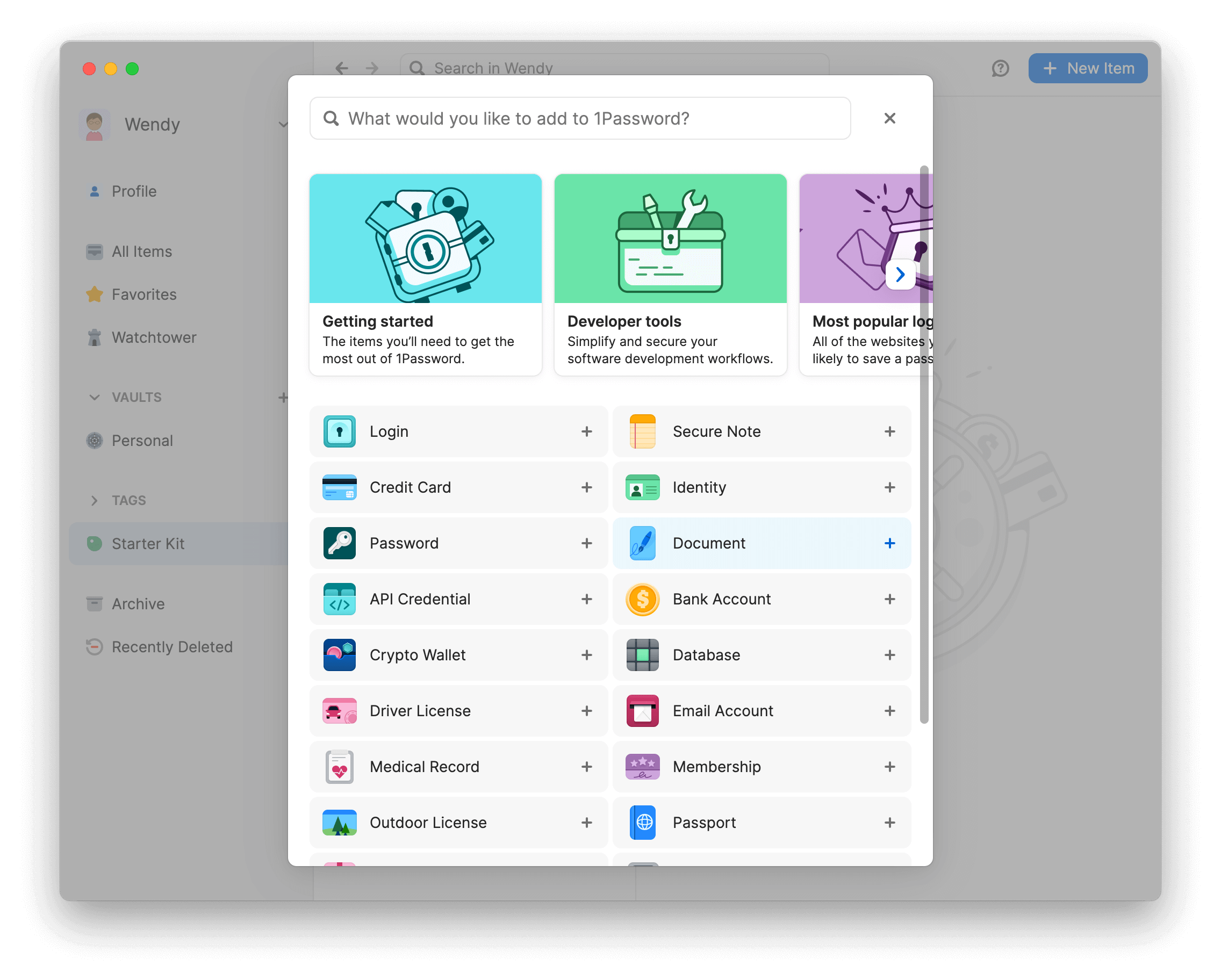Click the Archive box icon
Image resolution: width=1221 pixels, height=980 pixels.
tap(95, 604)
